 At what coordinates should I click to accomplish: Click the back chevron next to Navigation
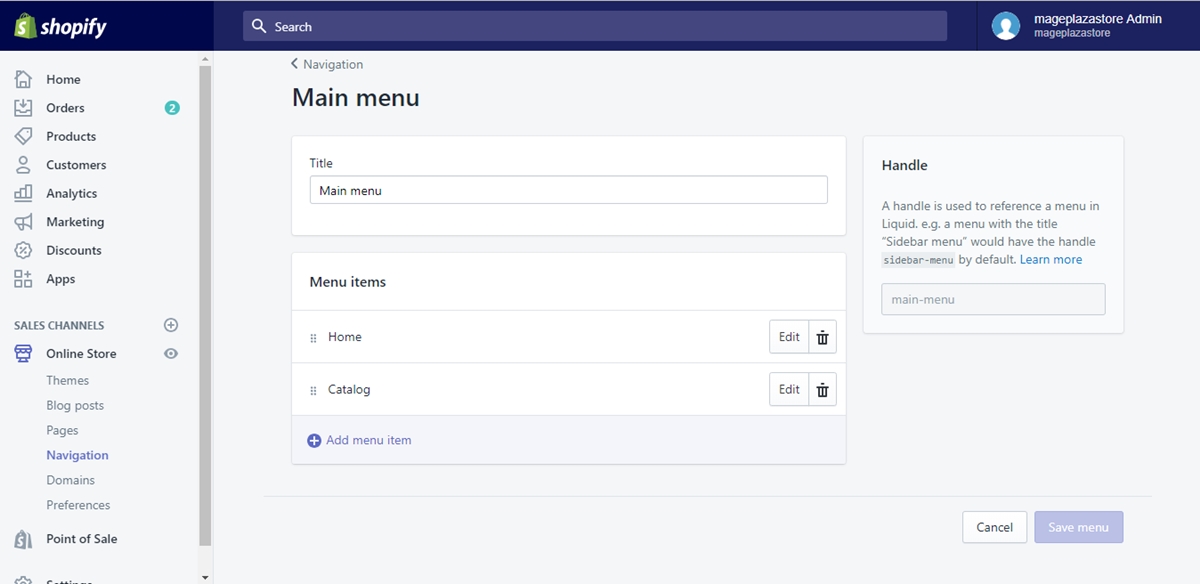coord(295,64)
